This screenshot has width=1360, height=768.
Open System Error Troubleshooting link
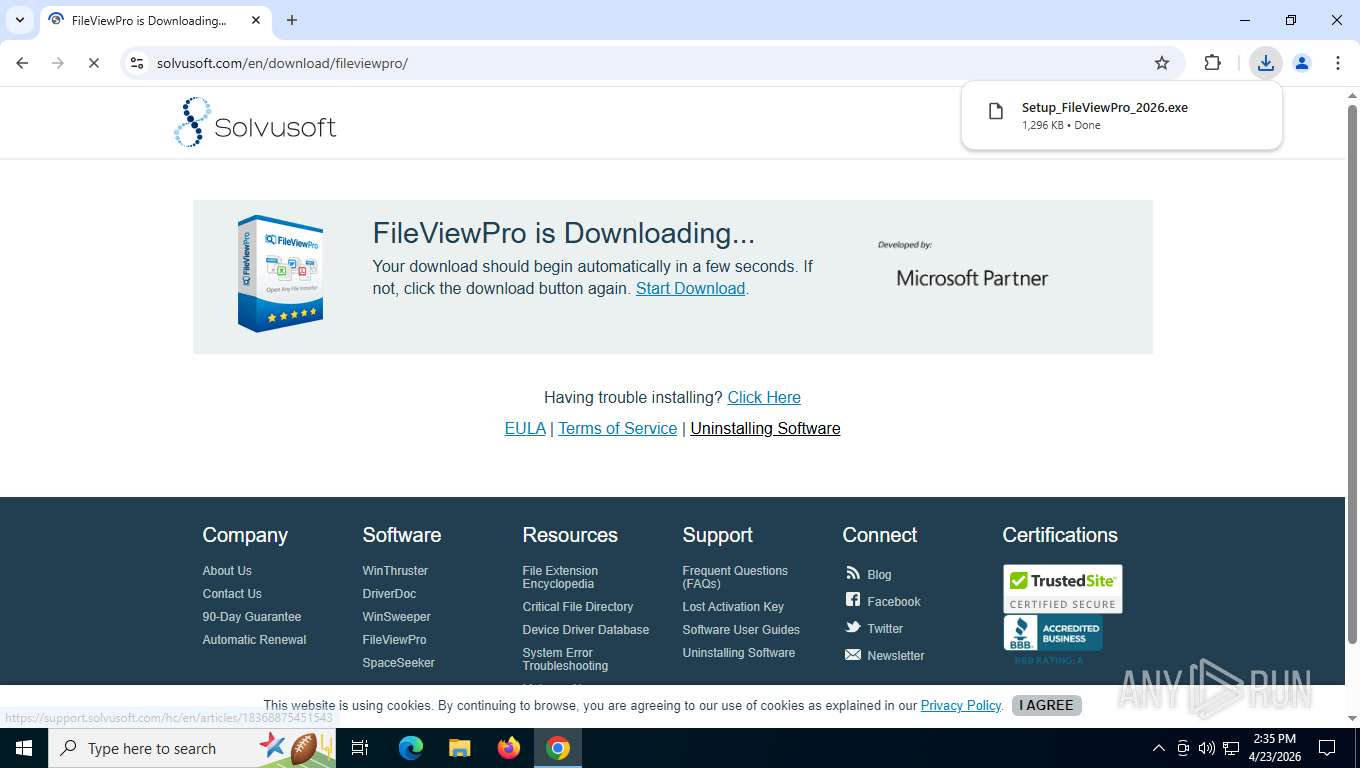coord(565,659)
